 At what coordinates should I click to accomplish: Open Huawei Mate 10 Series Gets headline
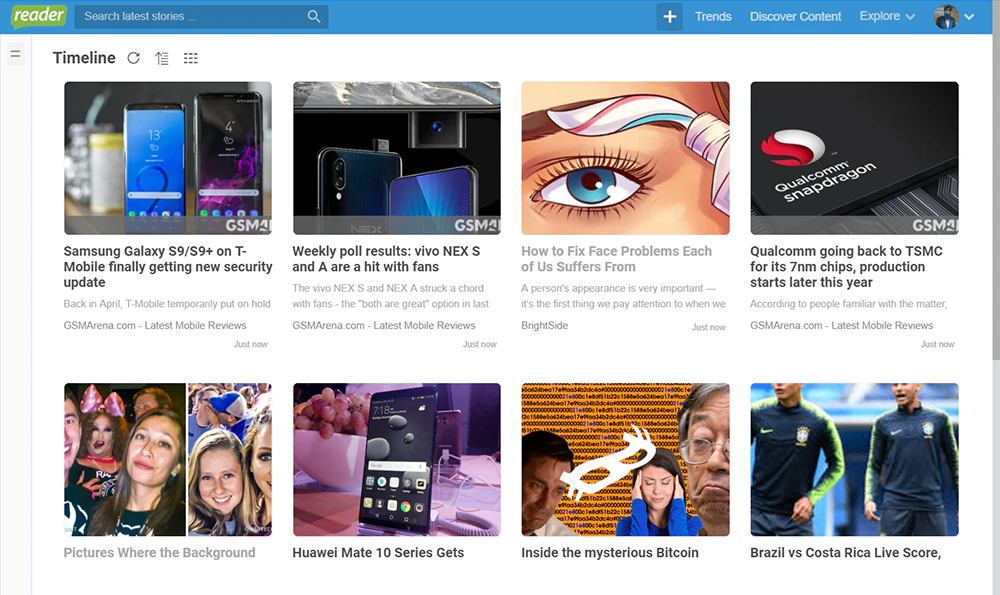click(x=378, y=553)
